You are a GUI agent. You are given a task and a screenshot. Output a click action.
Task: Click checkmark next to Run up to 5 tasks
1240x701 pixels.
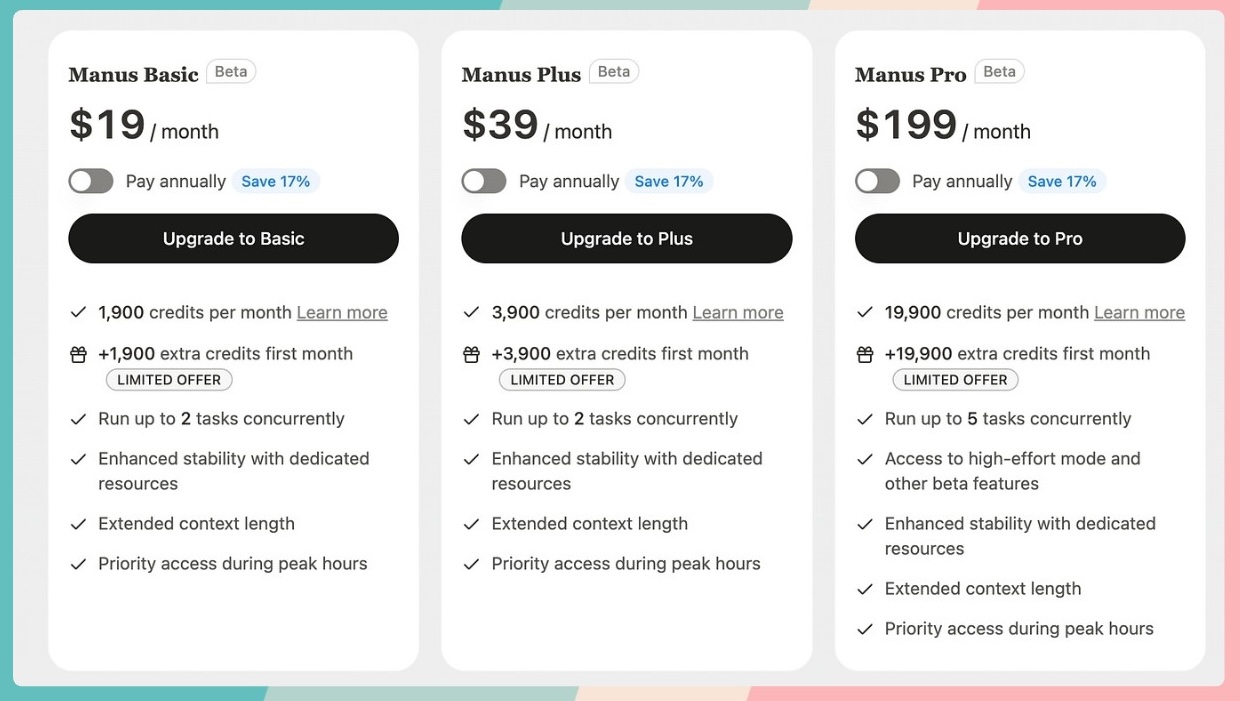coord(865,419)
